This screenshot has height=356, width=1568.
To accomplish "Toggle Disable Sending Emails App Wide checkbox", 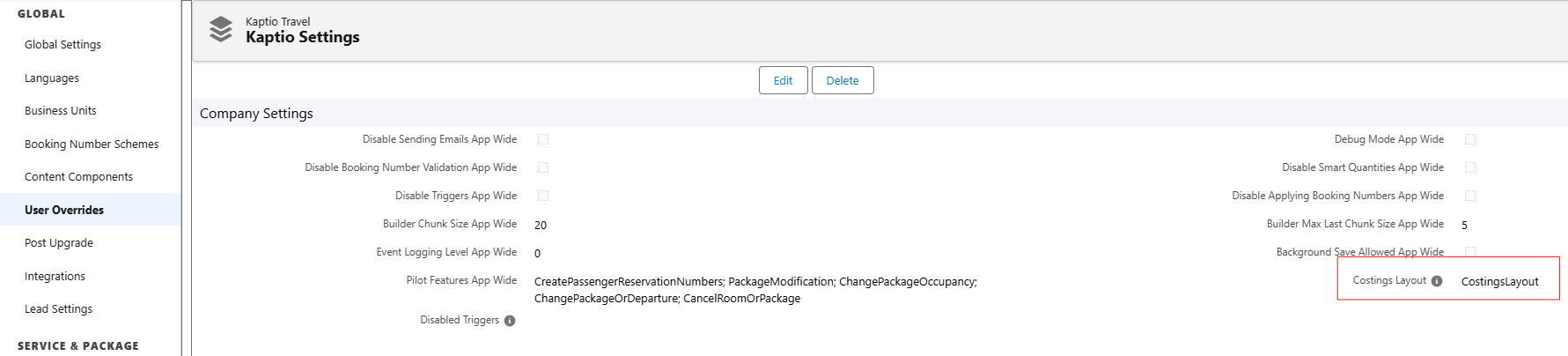I will click(x=543, y=139).
